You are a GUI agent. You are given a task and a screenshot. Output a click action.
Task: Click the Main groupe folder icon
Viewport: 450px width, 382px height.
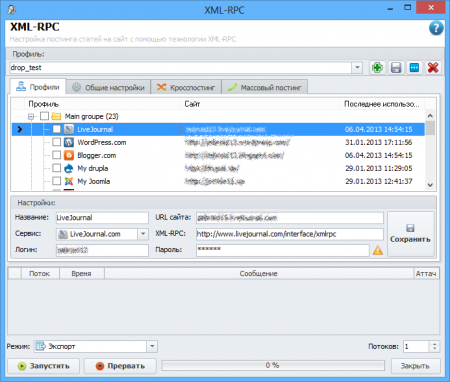pos(56,116)
